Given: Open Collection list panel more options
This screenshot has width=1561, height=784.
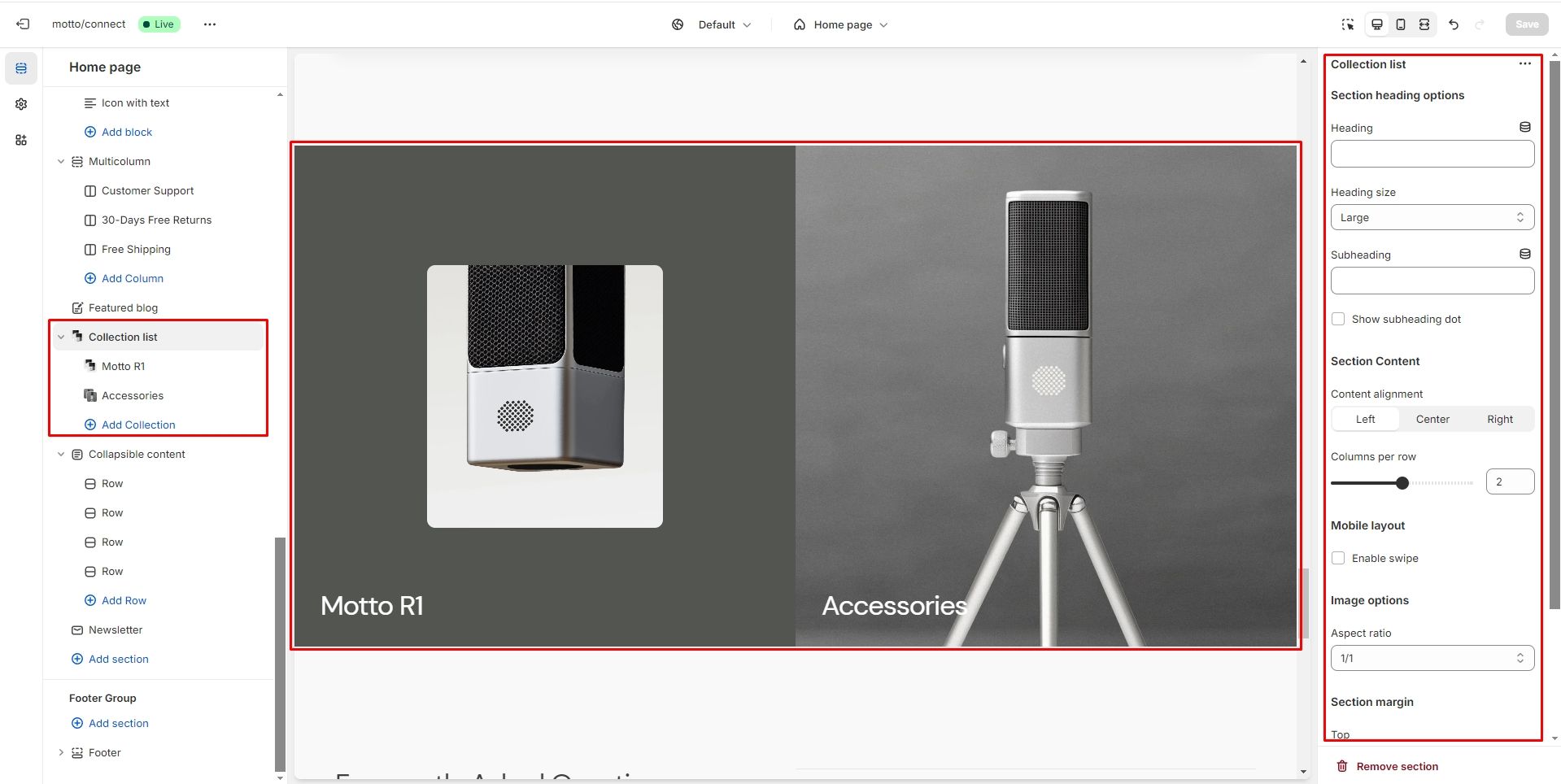Looking at the screenshot, I should pos(1525,64).
